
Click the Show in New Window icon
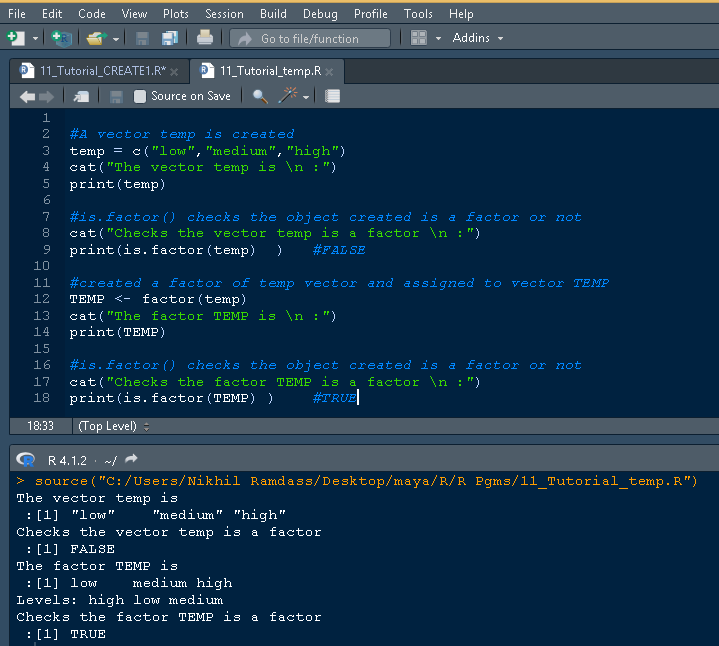tap(81, 96)
